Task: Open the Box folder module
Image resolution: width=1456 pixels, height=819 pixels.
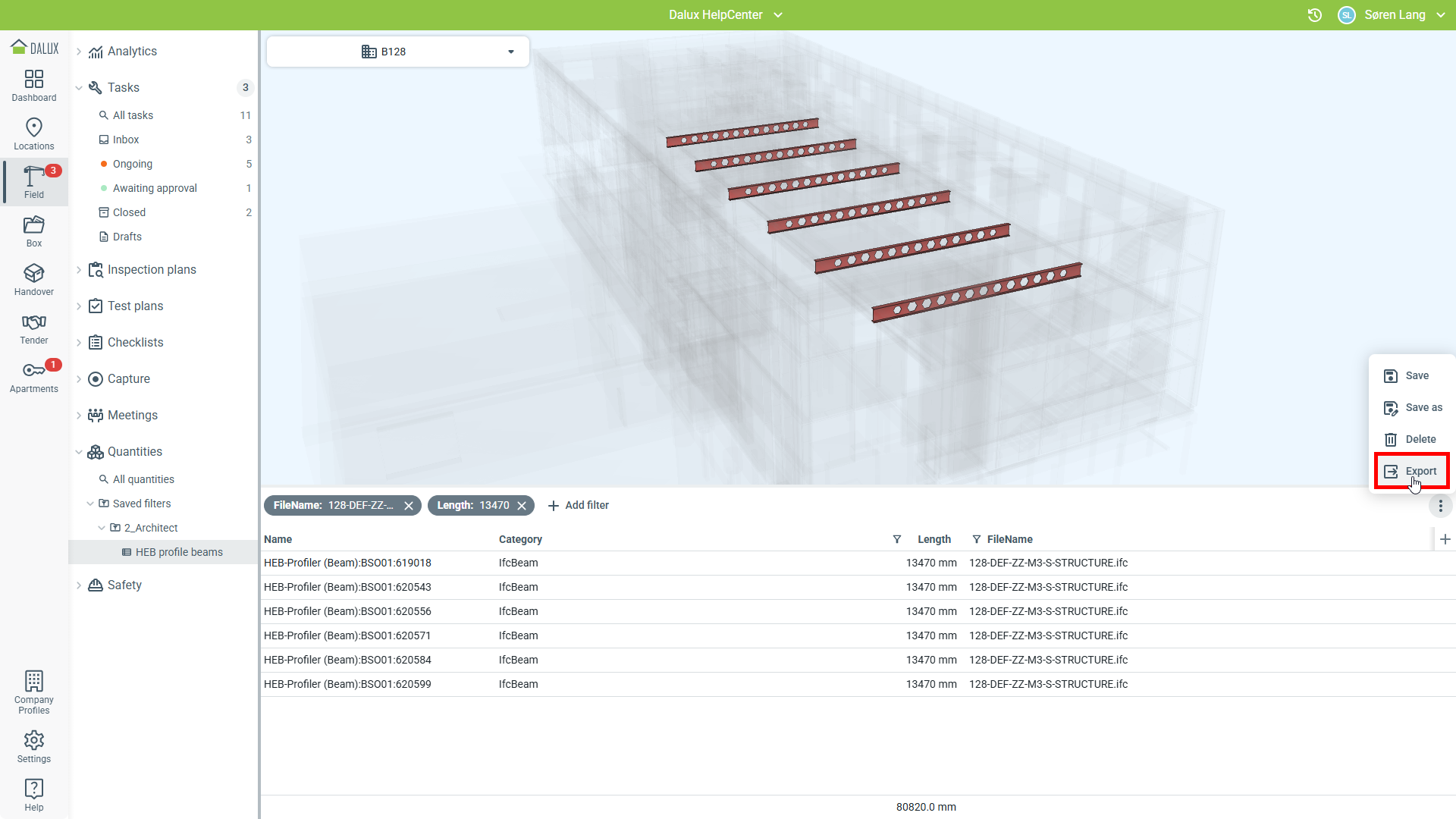Action: [x=34, y=231]
